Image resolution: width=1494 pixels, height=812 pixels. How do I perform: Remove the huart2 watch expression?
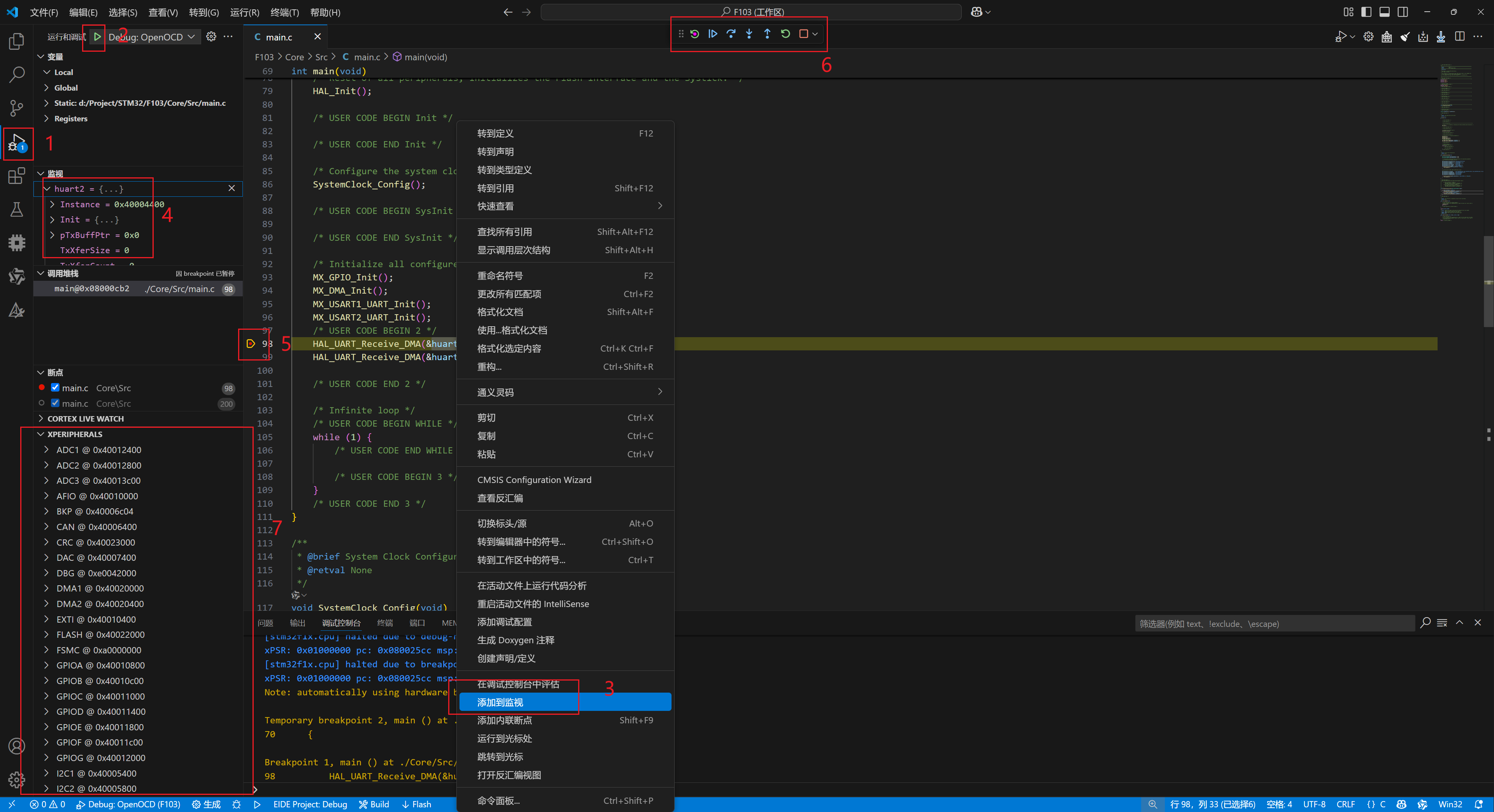tap(231, 188)
